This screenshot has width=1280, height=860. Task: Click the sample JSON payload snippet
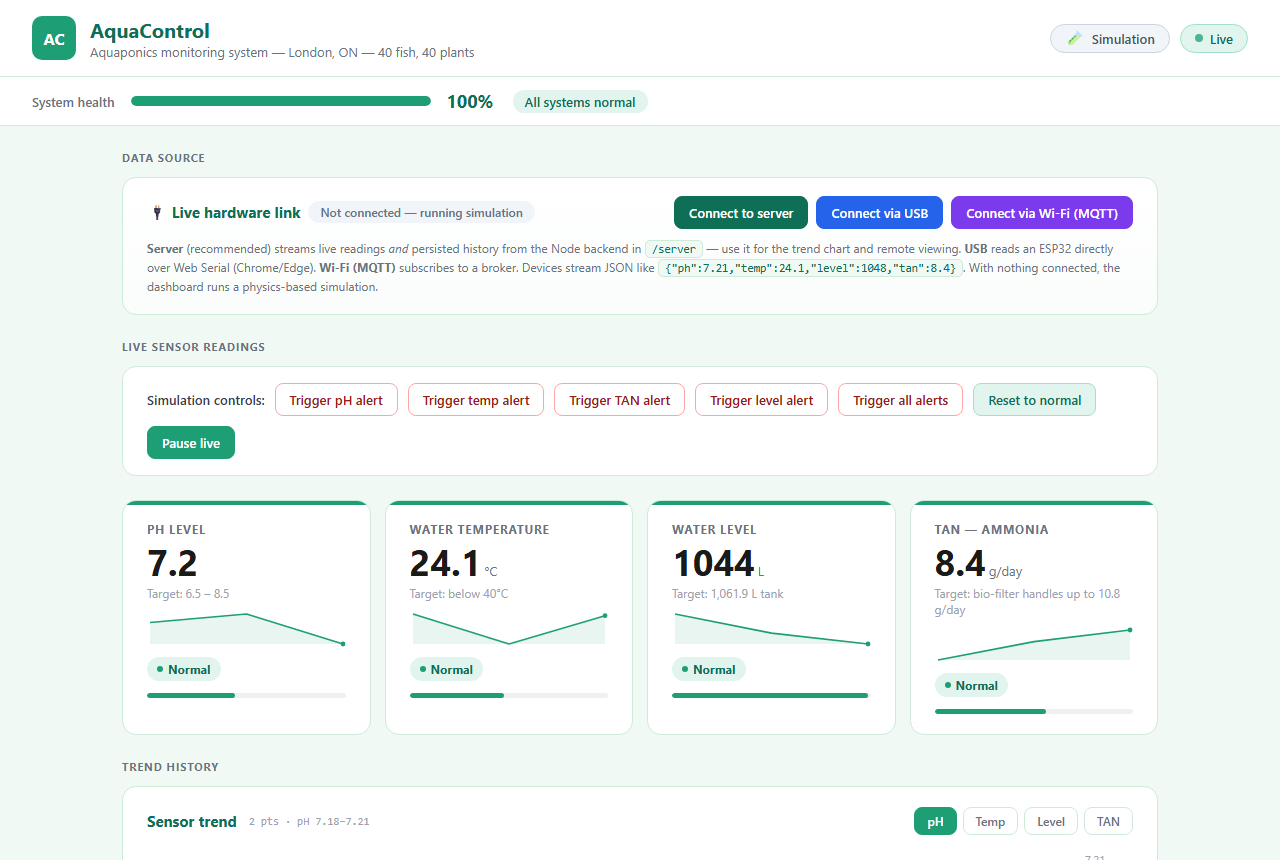coord(811,268)
